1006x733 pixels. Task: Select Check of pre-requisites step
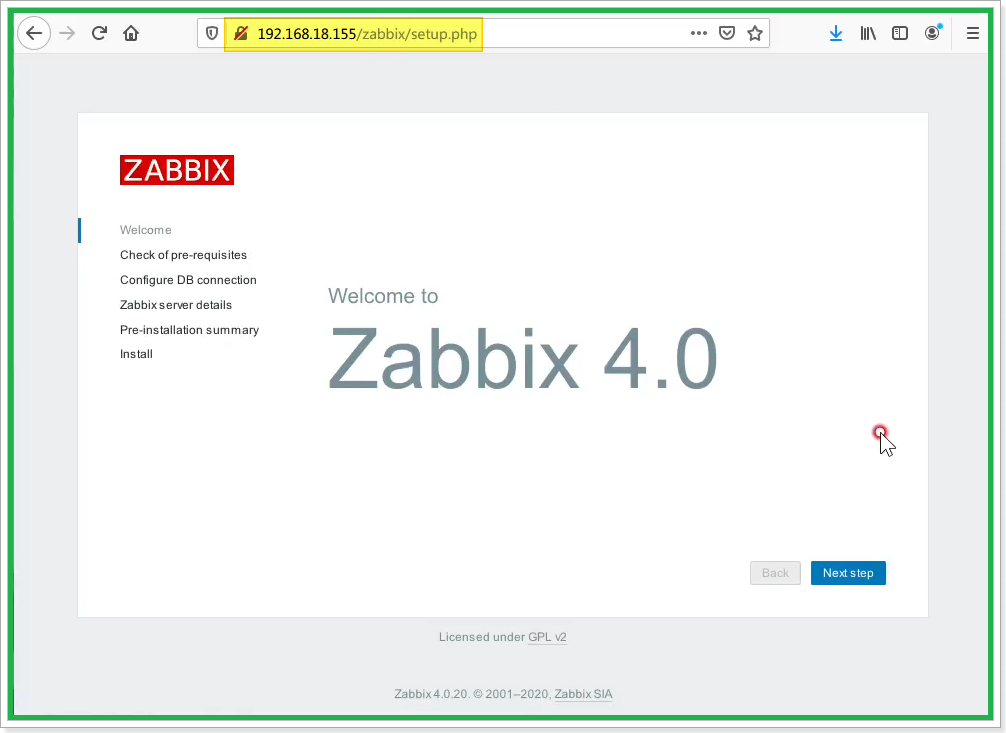tap(183, 255)
